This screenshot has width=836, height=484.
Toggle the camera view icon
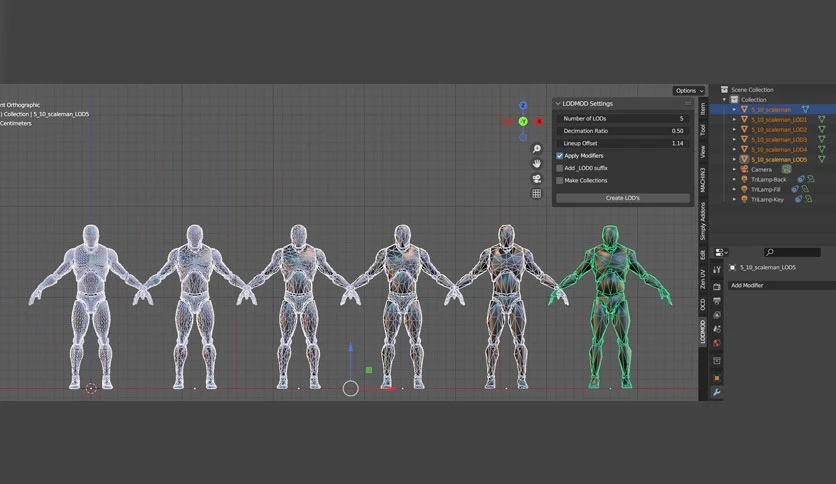(x=537, y=179)
